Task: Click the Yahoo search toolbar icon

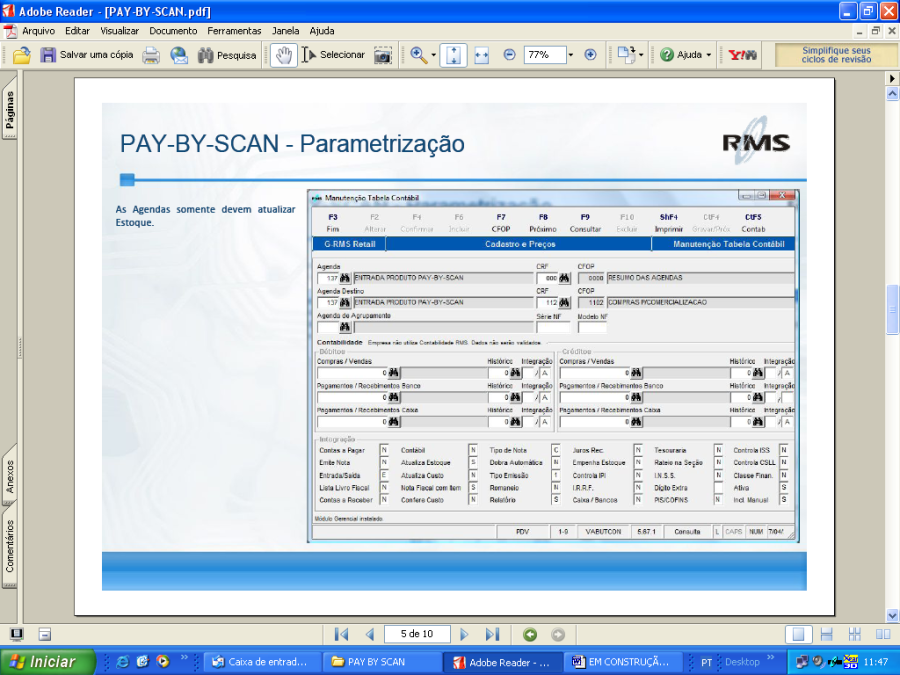Action: pyautogui.click(x=742, y=55)
